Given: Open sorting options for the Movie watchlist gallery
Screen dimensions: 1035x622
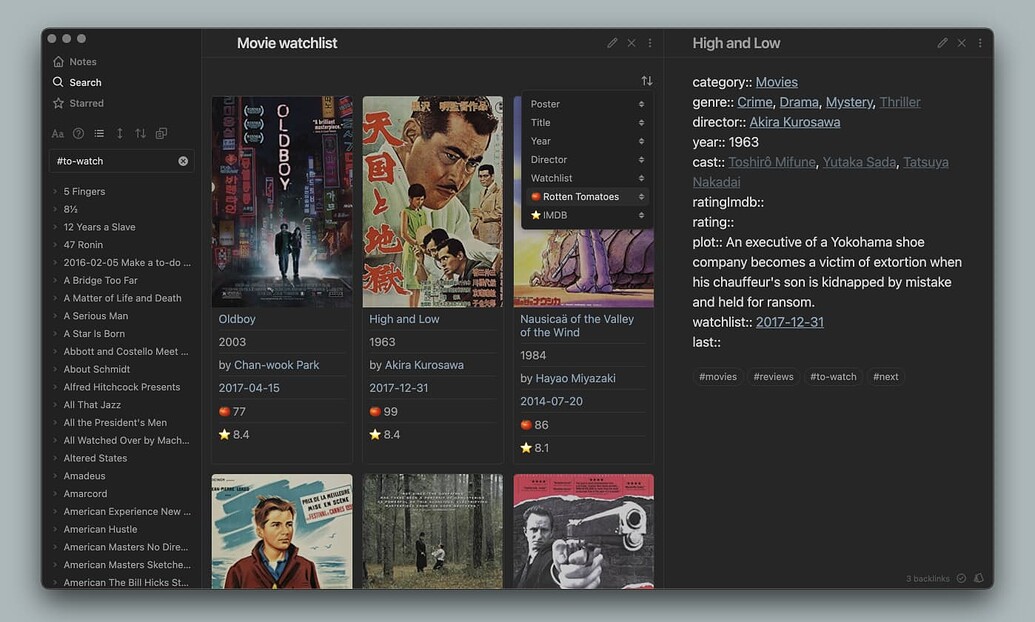Looking at the screenshot, I should (646, 80).
